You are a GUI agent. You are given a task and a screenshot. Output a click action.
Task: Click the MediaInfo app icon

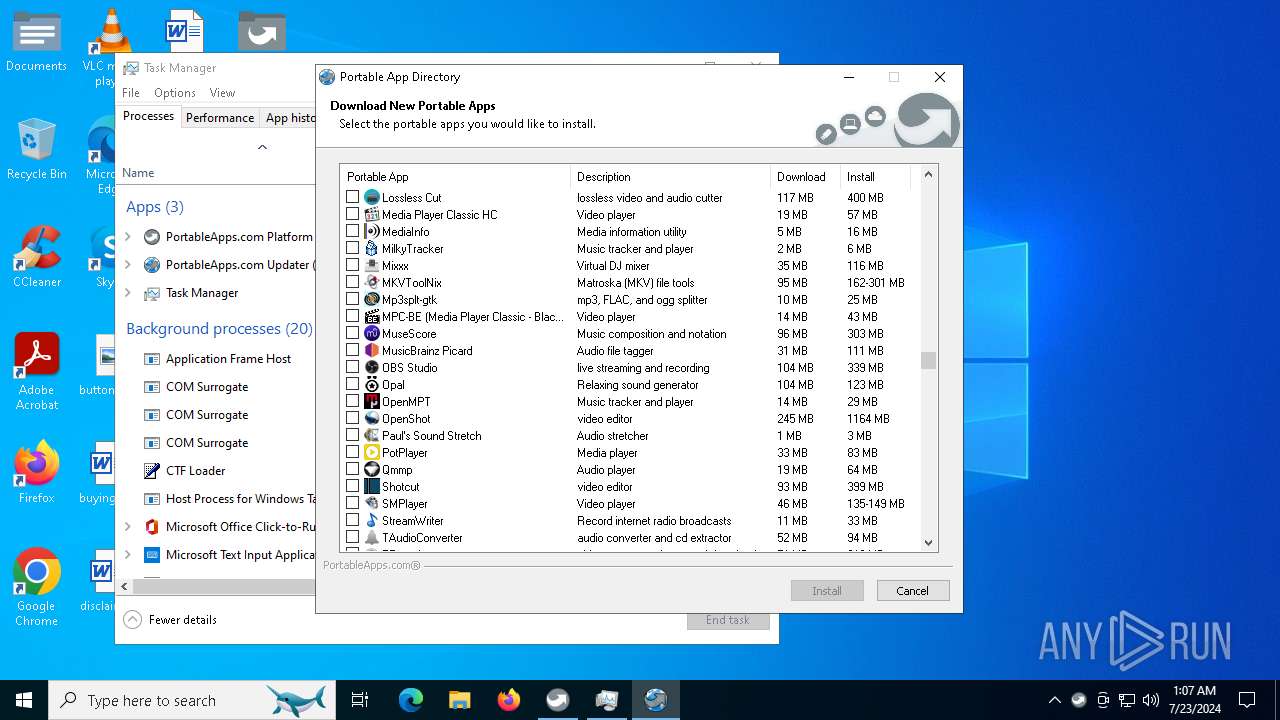pos(372,231)
